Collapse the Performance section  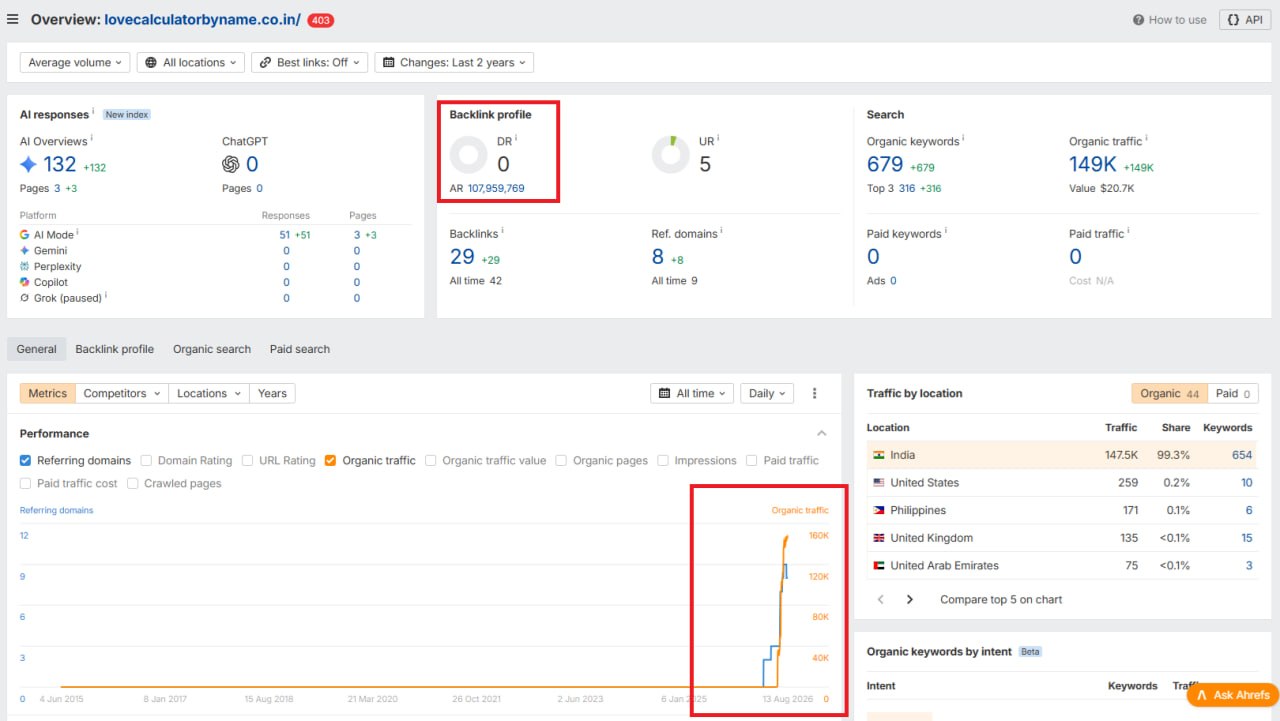click(x=822, y=434)
